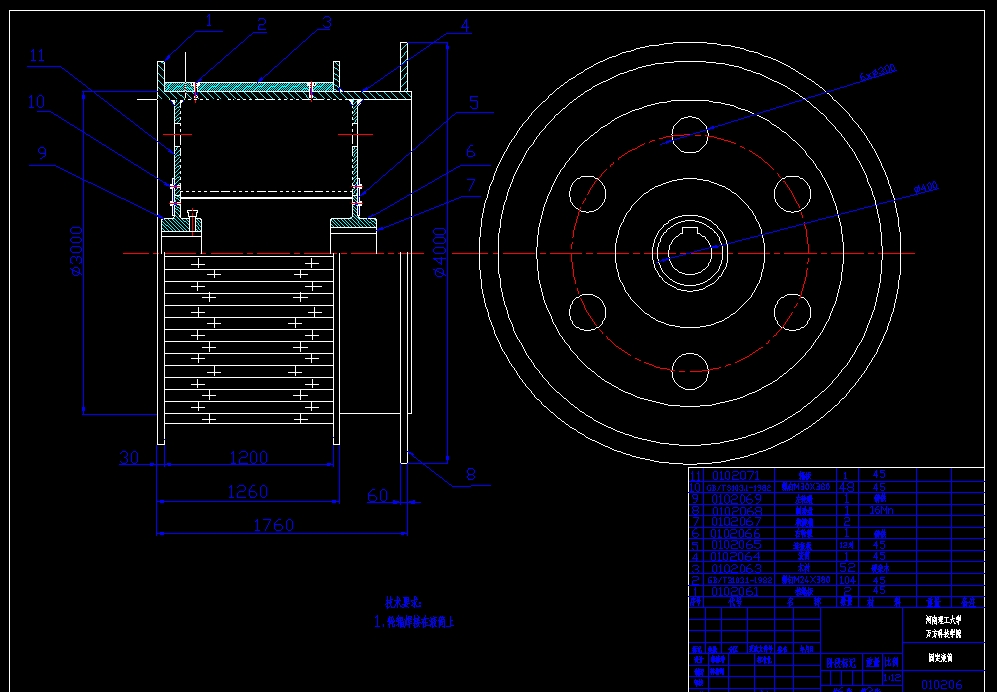The height and width of the screenshot is (692, 997).
Task: Click parts list code 0102067
Action: pyautogui.click(x=736, y=522)
